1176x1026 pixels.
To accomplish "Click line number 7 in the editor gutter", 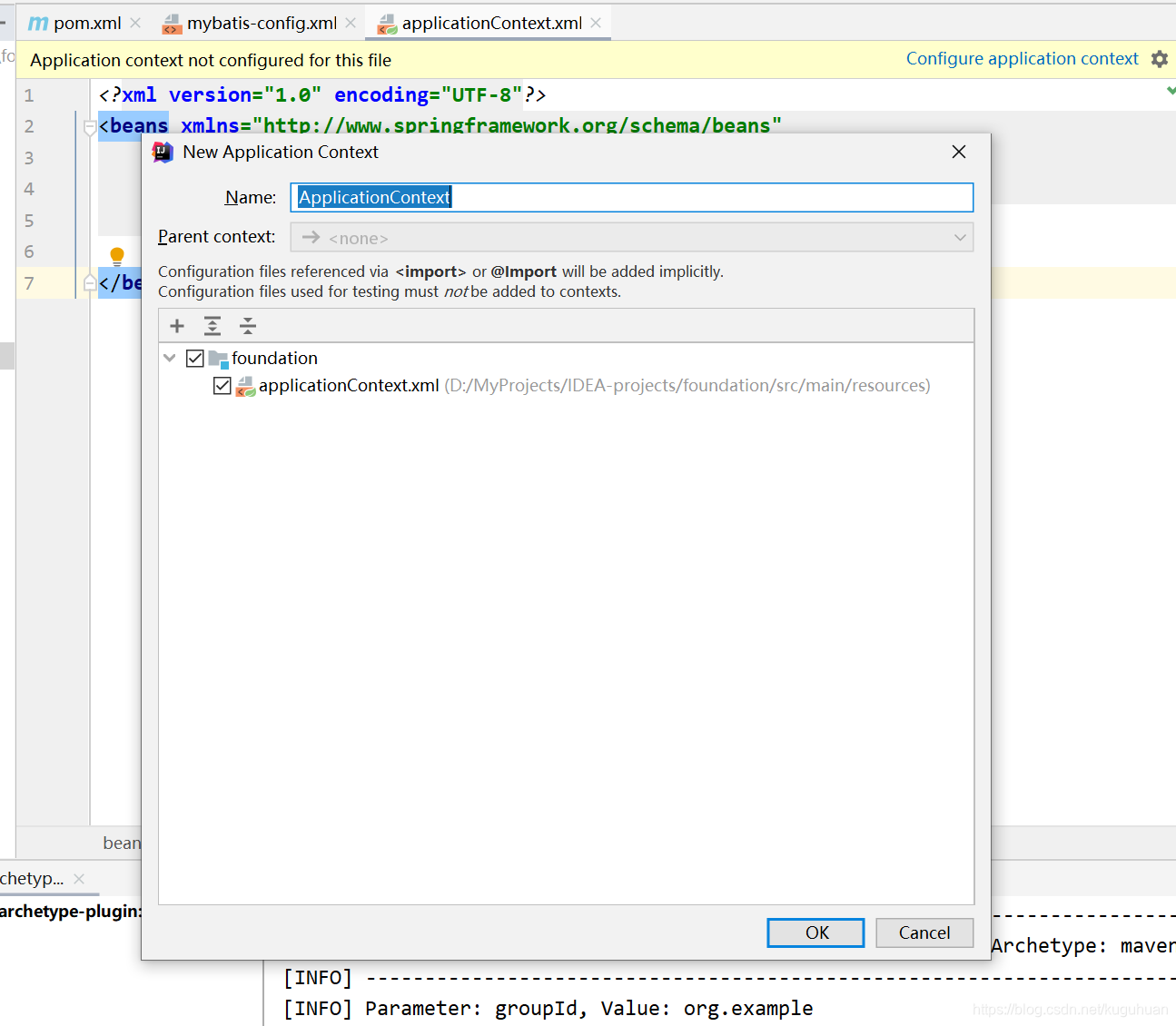I will (x=29, y=283).
